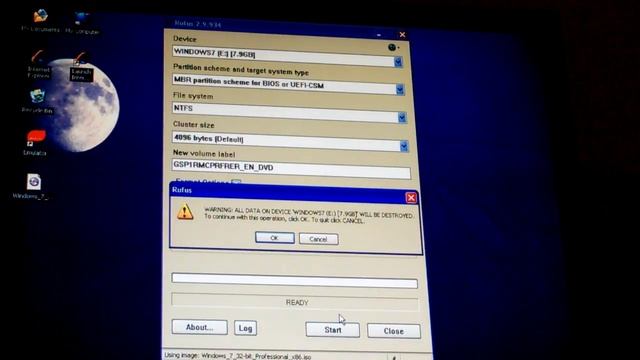Open the File system NTFS dropdown

pos(402,118)
